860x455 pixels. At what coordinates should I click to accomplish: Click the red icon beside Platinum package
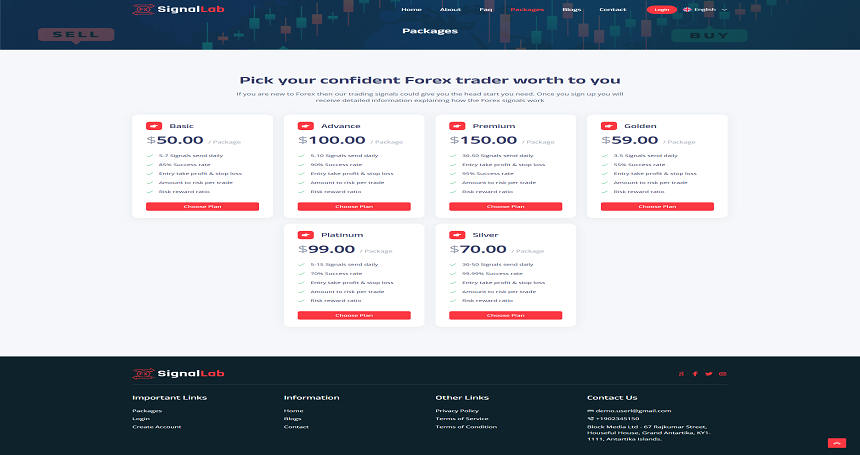pos(305,235)
